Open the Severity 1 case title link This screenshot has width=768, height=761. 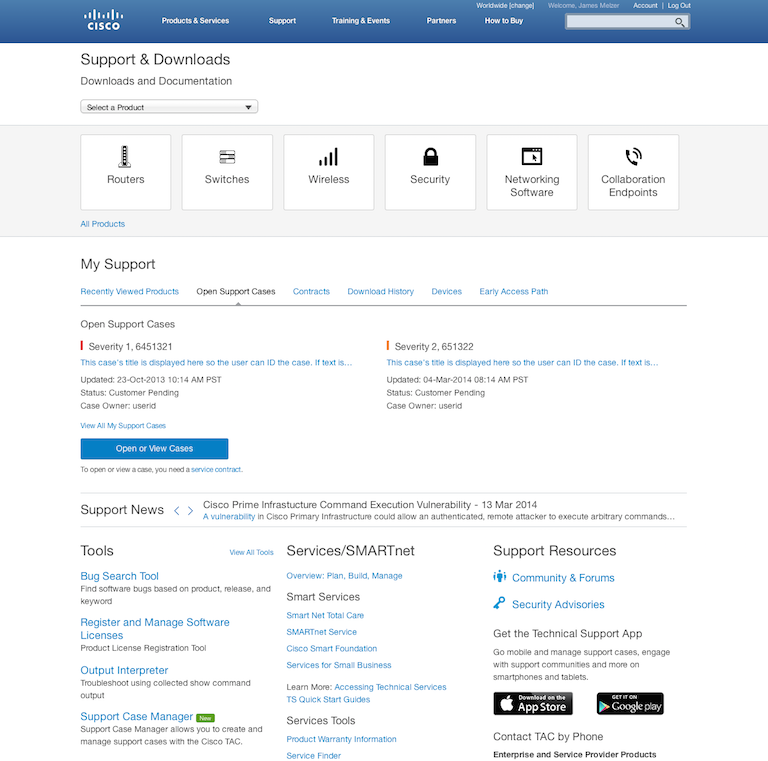pos(216,362)
